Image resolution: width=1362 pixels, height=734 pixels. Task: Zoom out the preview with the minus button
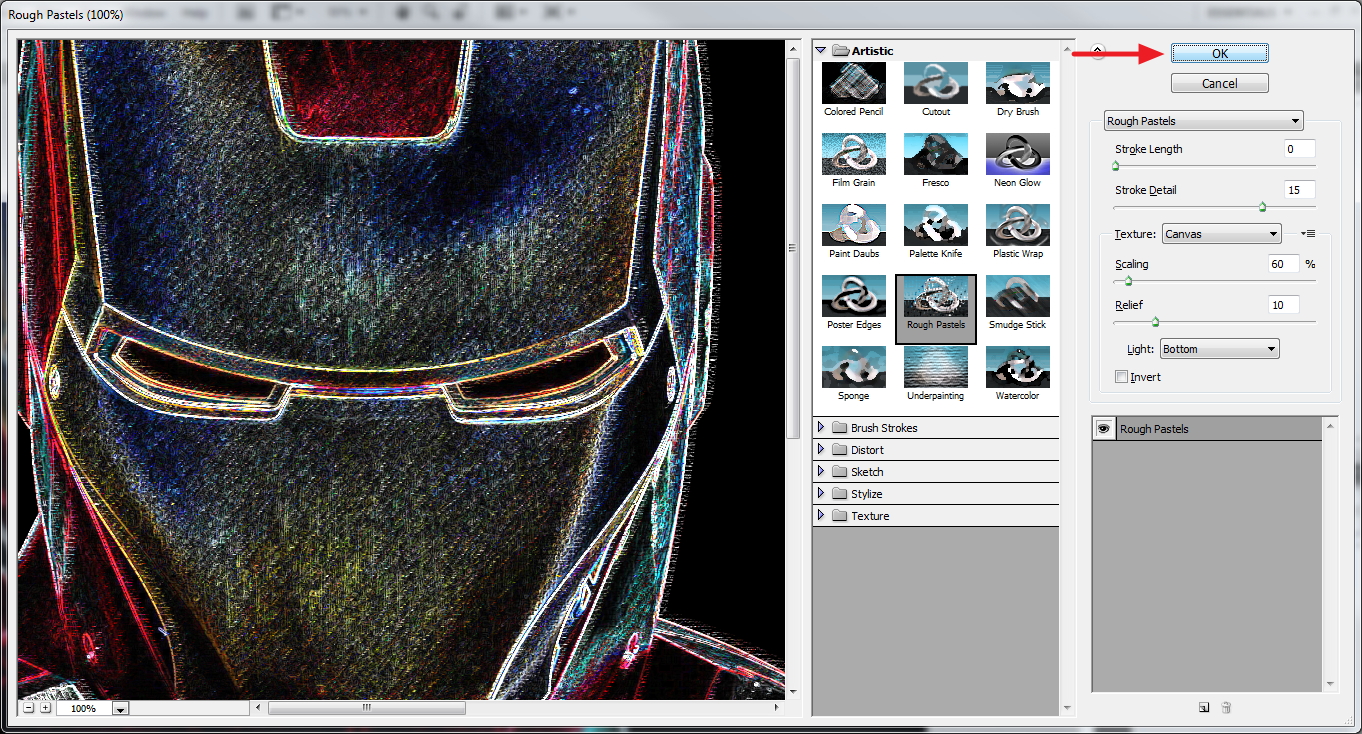coord(29,708)
